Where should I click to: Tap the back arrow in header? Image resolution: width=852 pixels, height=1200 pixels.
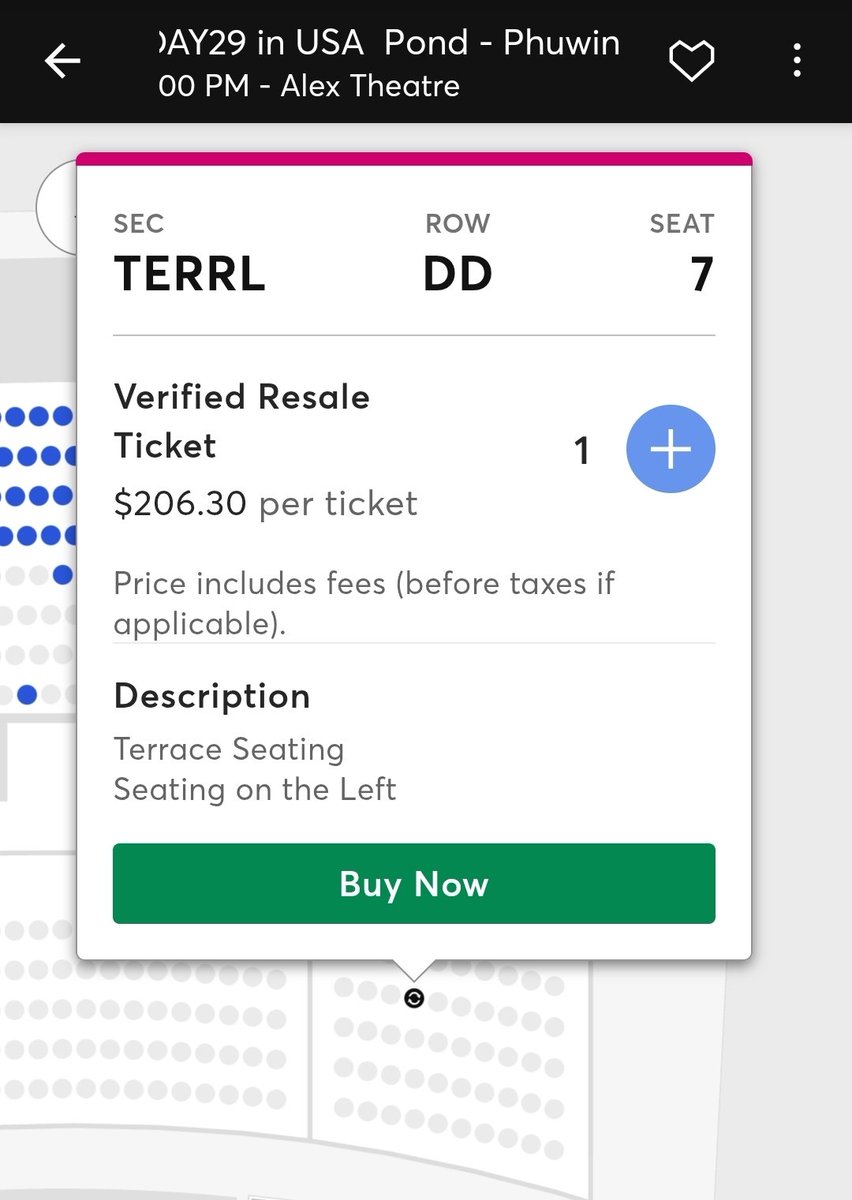[62, 62]
